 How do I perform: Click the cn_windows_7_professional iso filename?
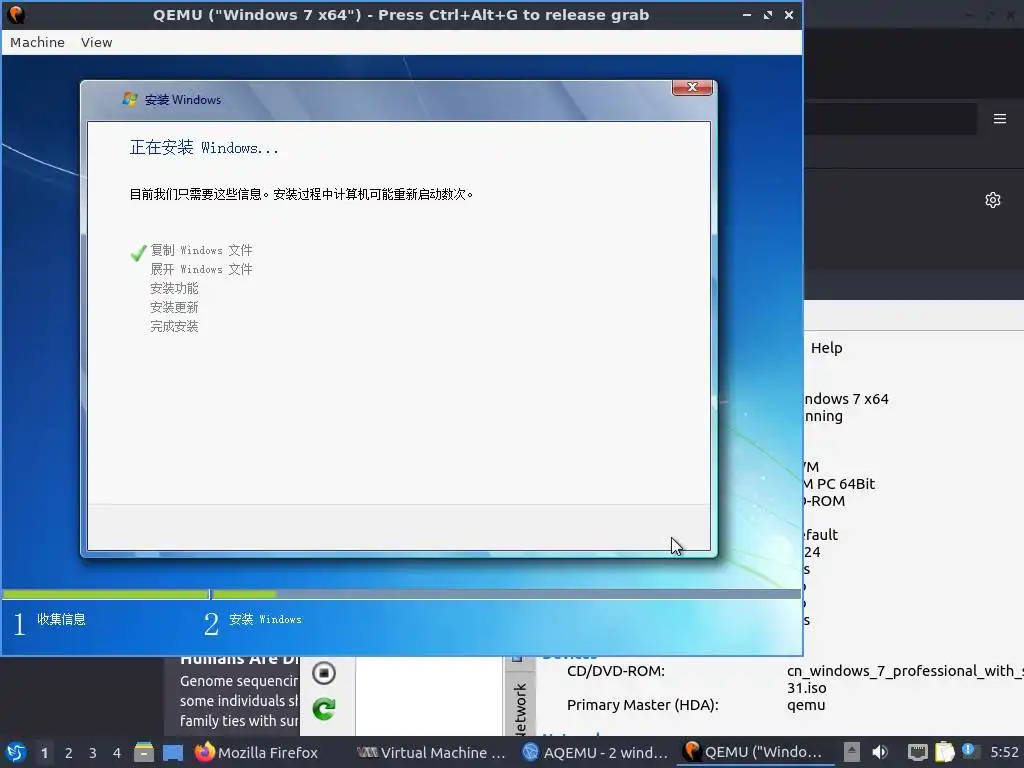(905, 679)
